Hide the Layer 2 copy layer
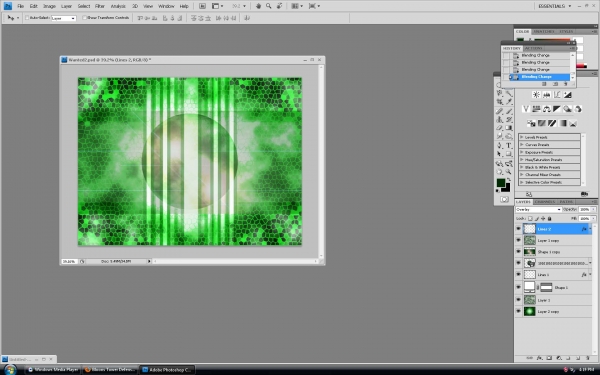This screenshot has width=600, height=375. (x=518, y=311)
